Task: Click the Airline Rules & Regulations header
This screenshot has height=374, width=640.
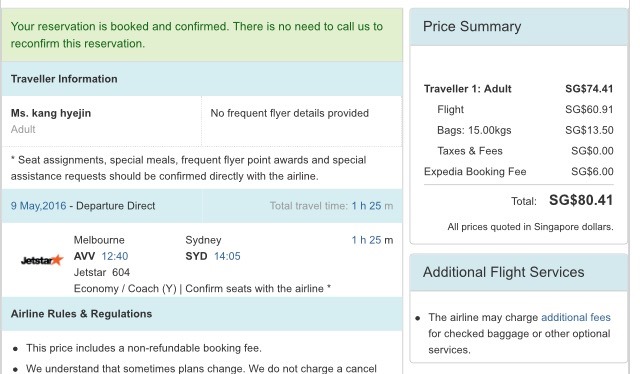Action: click(202, 314)
